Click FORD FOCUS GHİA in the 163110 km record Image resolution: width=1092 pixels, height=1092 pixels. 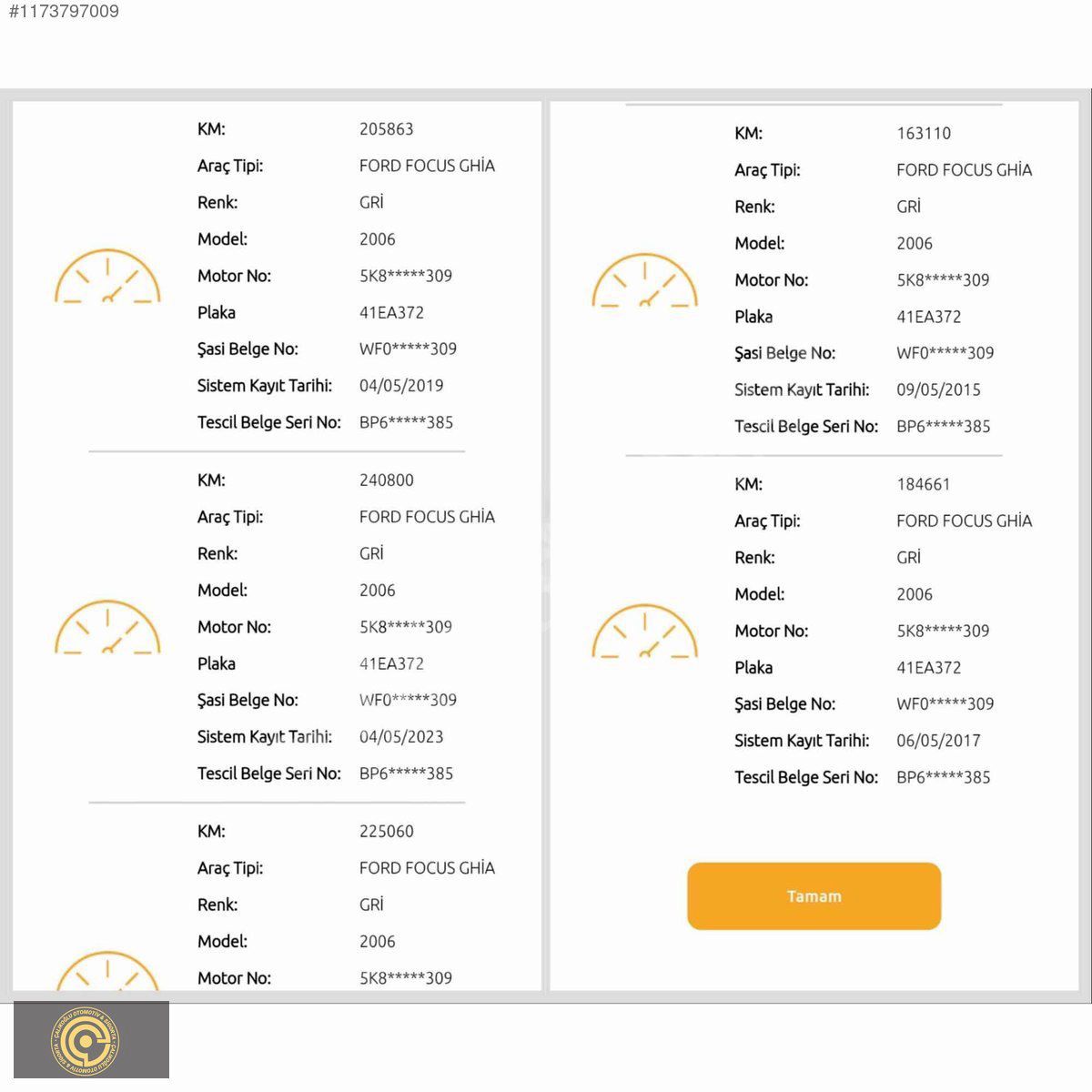pyautogui.click(x=965, y=170)
